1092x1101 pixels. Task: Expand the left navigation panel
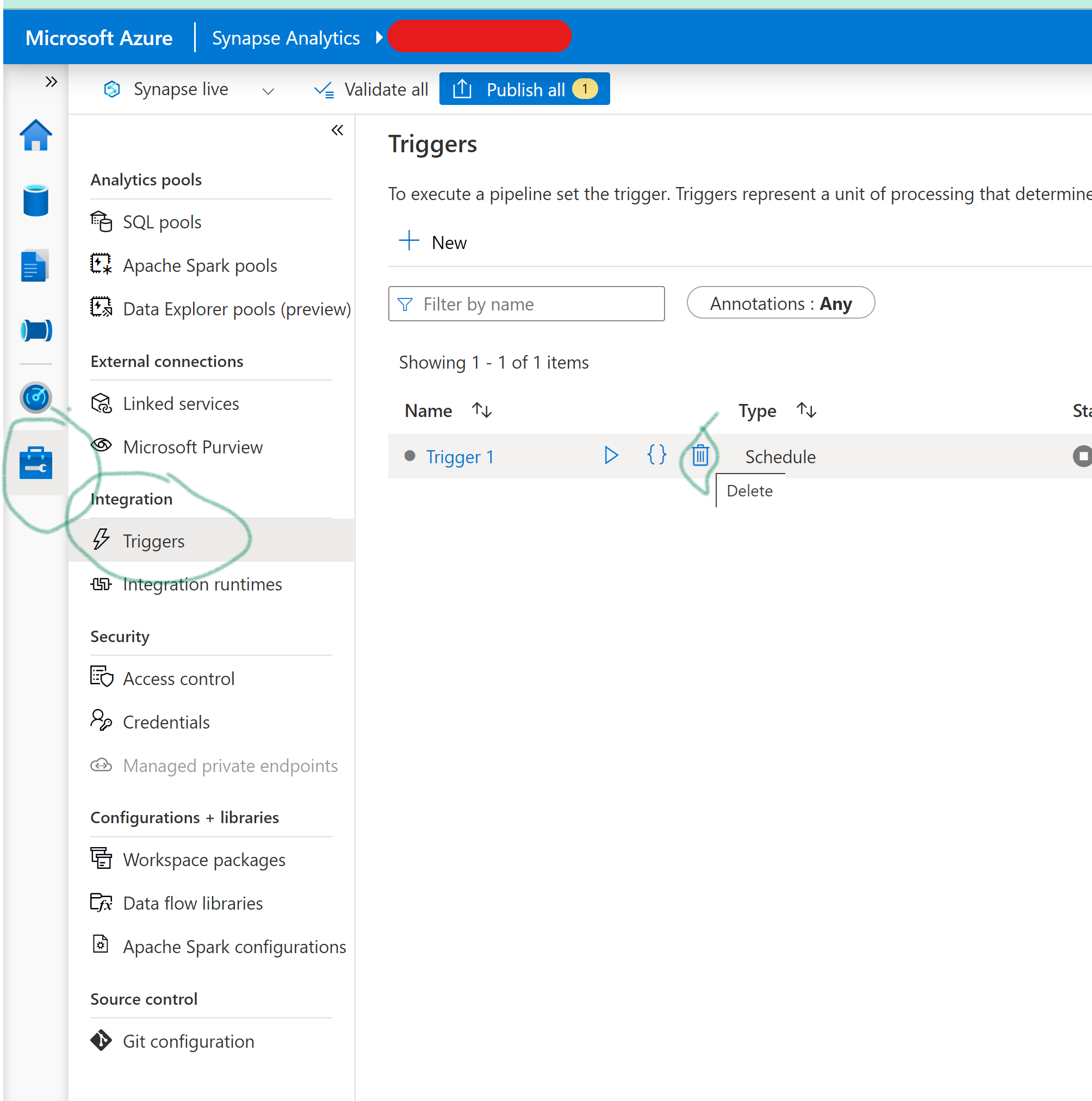[x=52, y=82]
